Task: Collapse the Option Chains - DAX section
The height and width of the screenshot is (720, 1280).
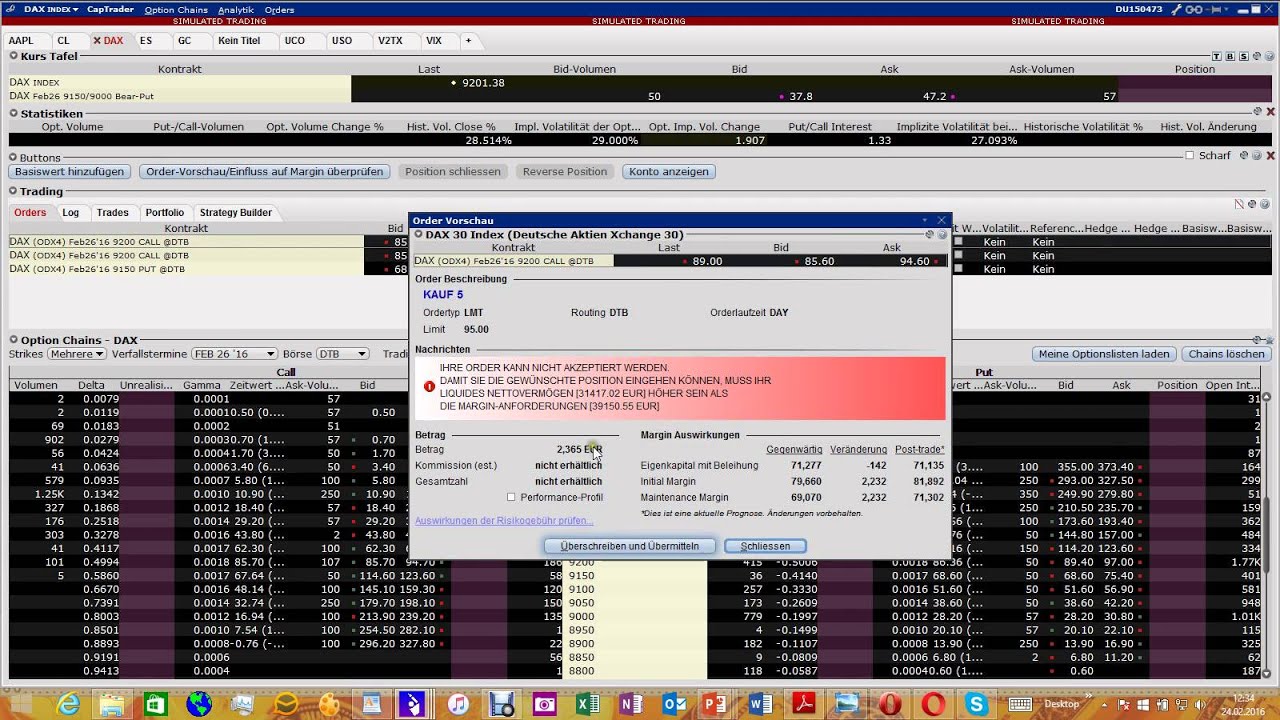Action: 14,340
